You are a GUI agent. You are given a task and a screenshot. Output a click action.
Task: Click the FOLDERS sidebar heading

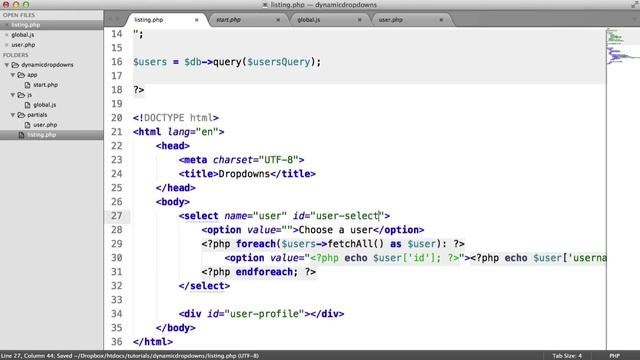click(16, 55)
